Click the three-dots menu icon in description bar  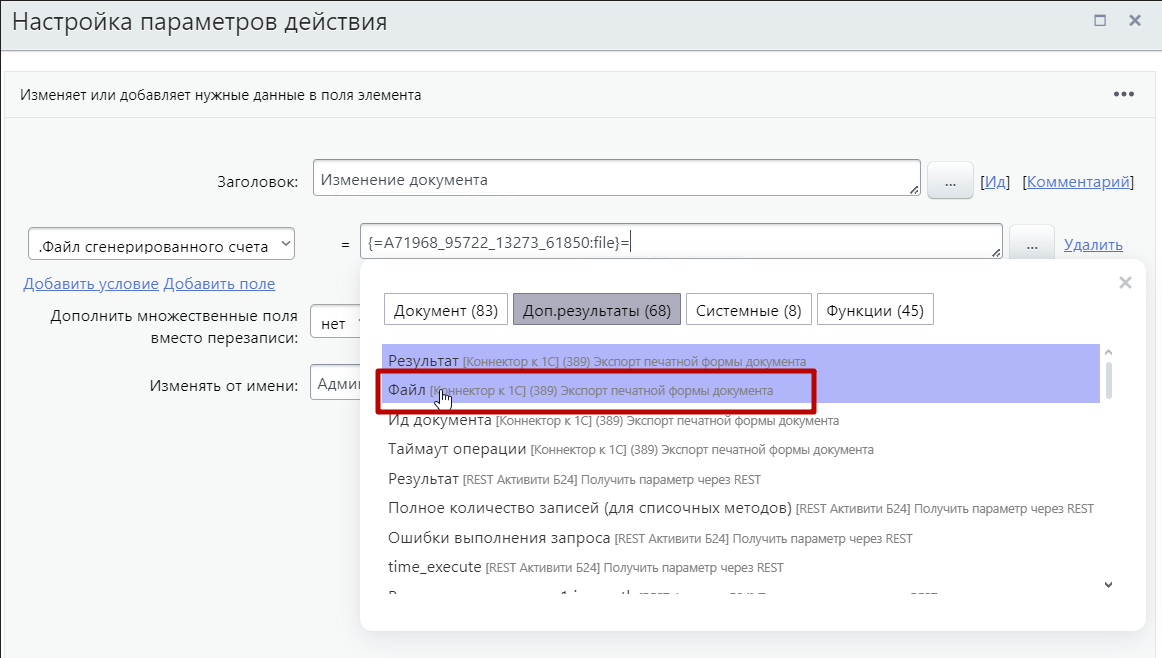(x=1123, y=95)
